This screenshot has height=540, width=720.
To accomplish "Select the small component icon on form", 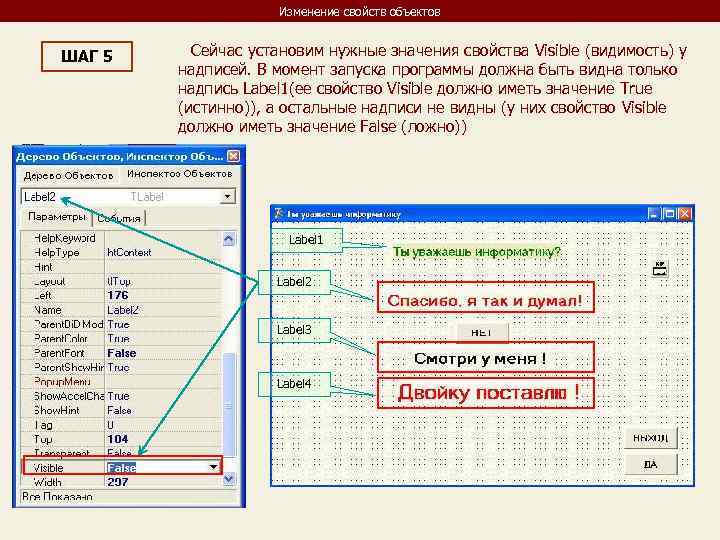I will pos(660,268).
